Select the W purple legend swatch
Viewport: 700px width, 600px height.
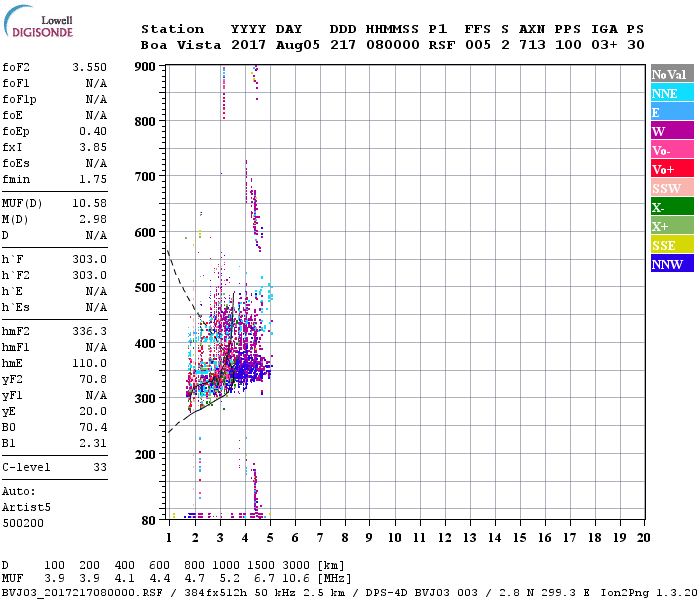pyautogui.click(x=671, y=131)
